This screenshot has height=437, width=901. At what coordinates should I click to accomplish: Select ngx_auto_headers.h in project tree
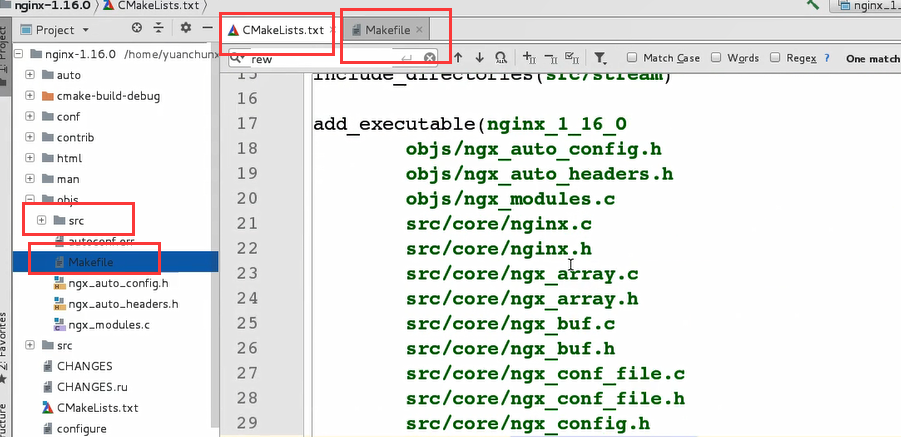(124, 304)
